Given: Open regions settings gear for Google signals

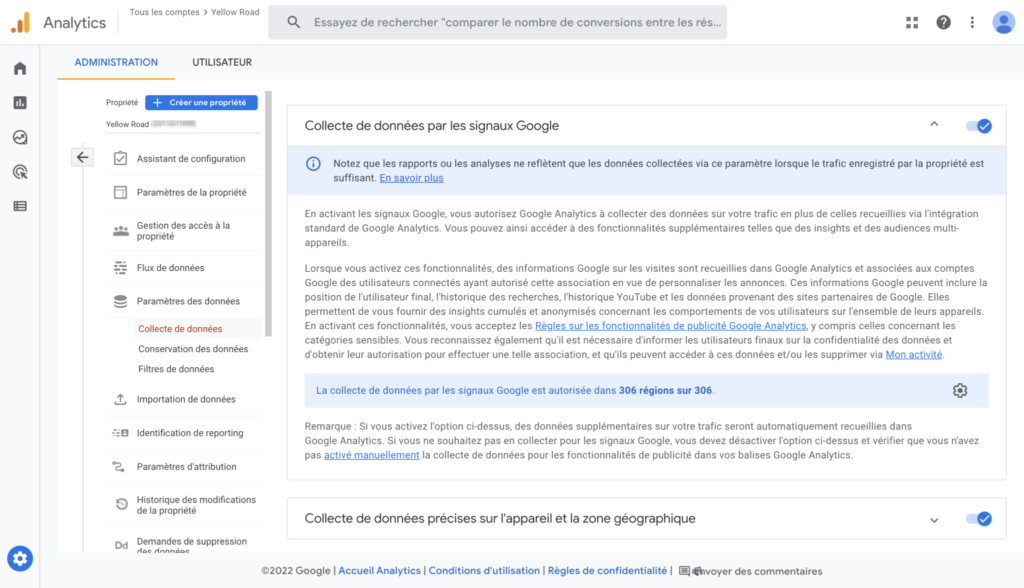Looking at the screenshot, I should pos(960,390).
